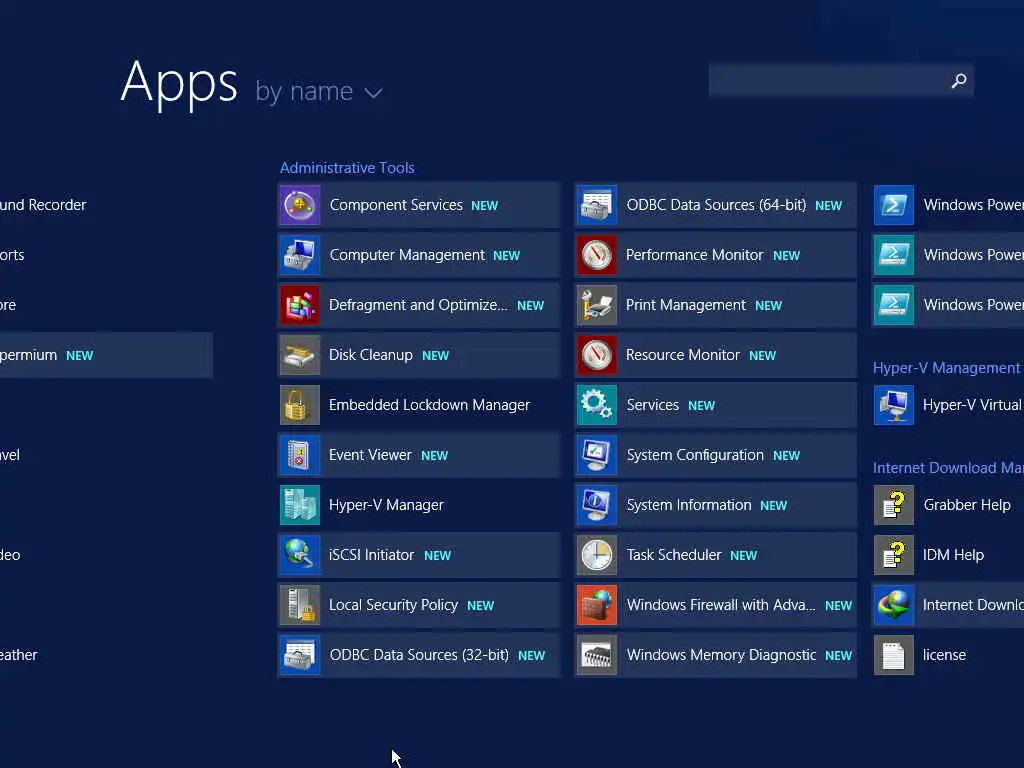Screen dimensions: 1024x768
Task: Click the ODBC Data Sources (32-bit) icon
Action: (300, 655)
